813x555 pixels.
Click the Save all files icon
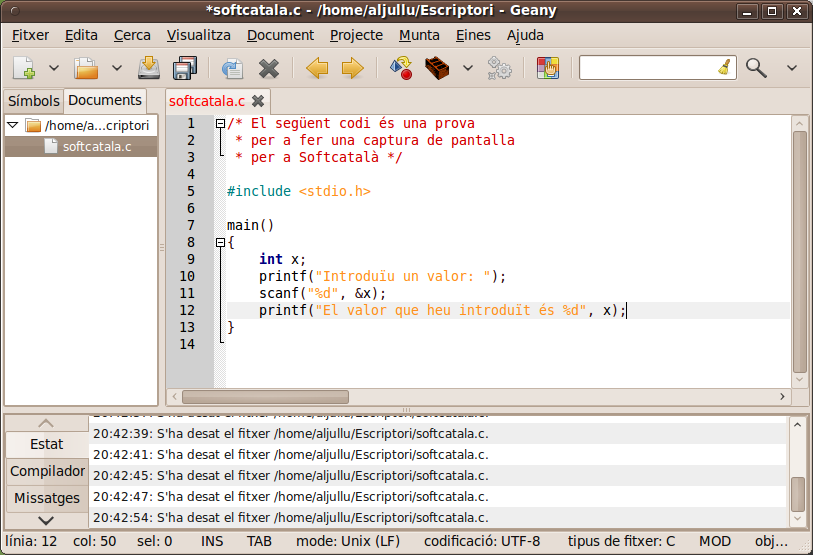[184, 68]
